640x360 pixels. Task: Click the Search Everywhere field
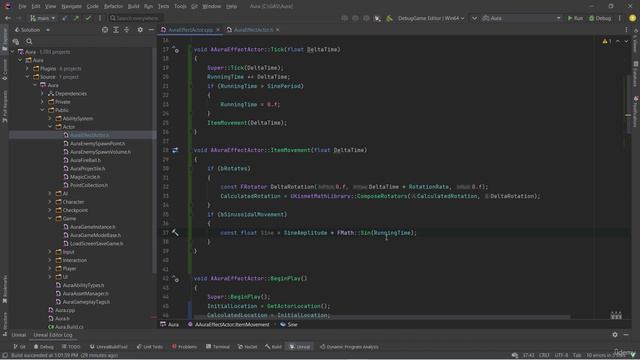136,18
